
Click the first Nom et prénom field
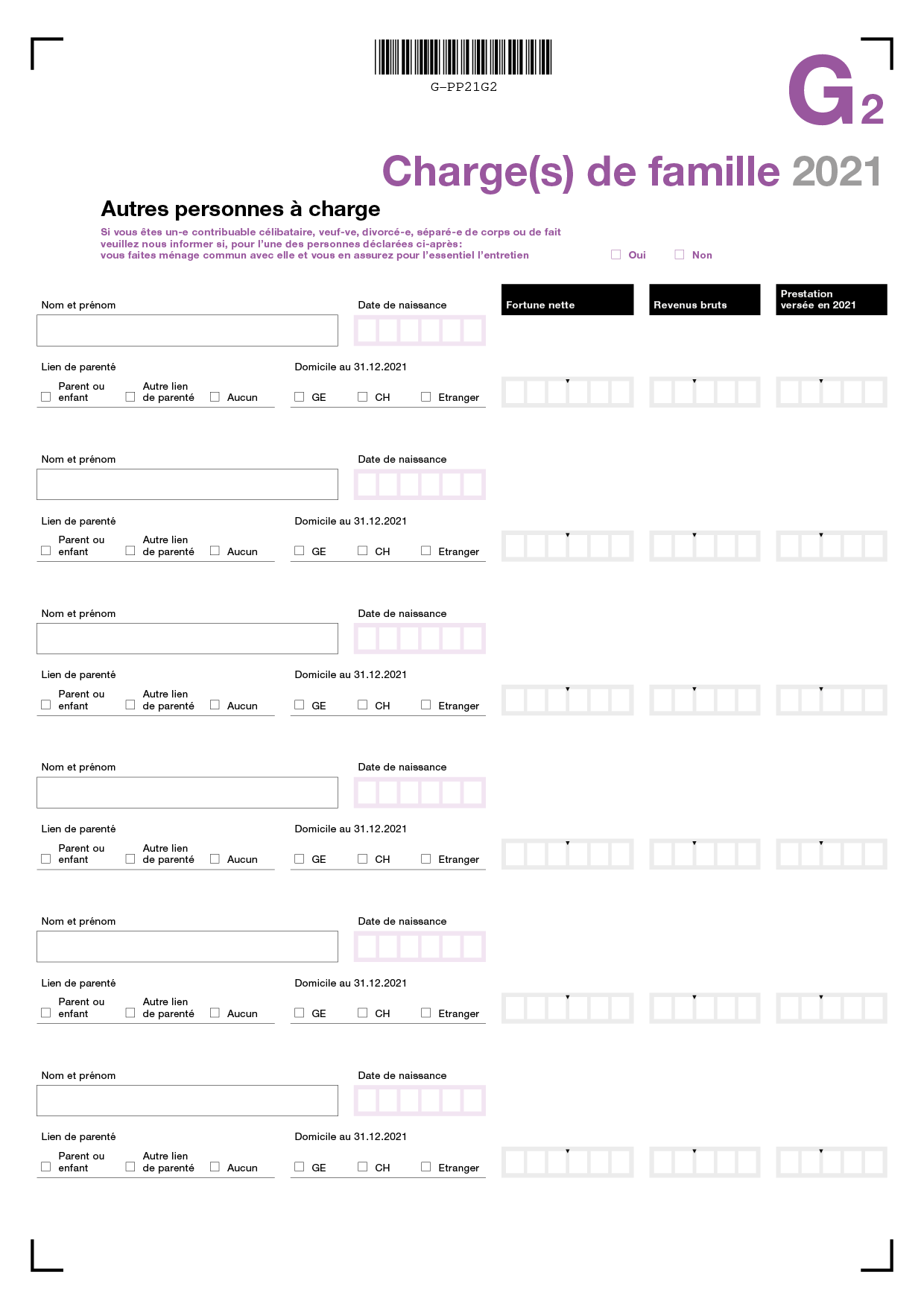point(187,330)
